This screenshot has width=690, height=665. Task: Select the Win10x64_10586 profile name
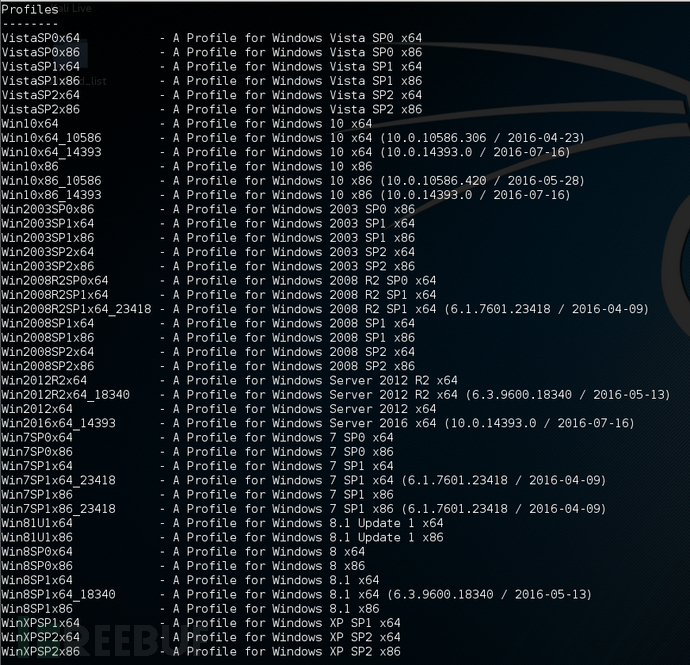point(51,138)
